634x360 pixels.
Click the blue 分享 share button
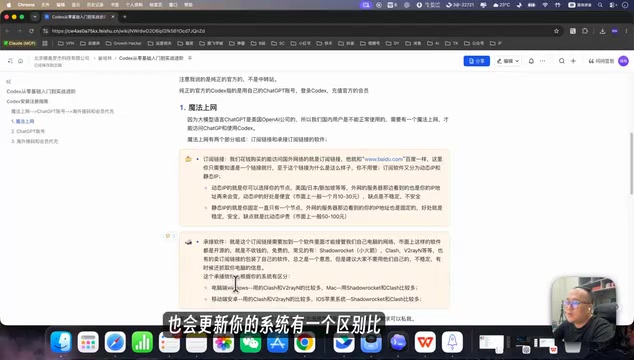(x=476, y=61)
